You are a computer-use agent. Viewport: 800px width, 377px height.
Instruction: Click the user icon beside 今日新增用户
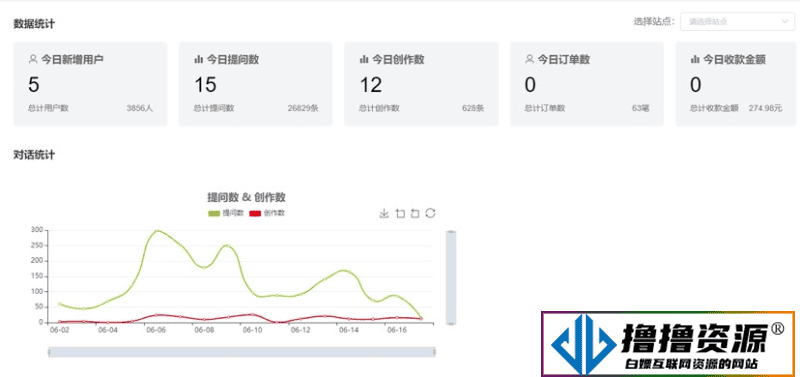[33, 60]
